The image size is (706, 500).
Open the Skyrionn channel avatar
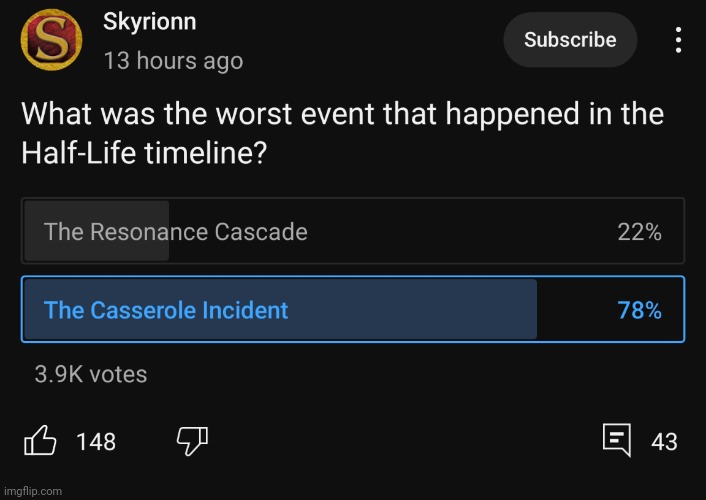coord(51,40)
